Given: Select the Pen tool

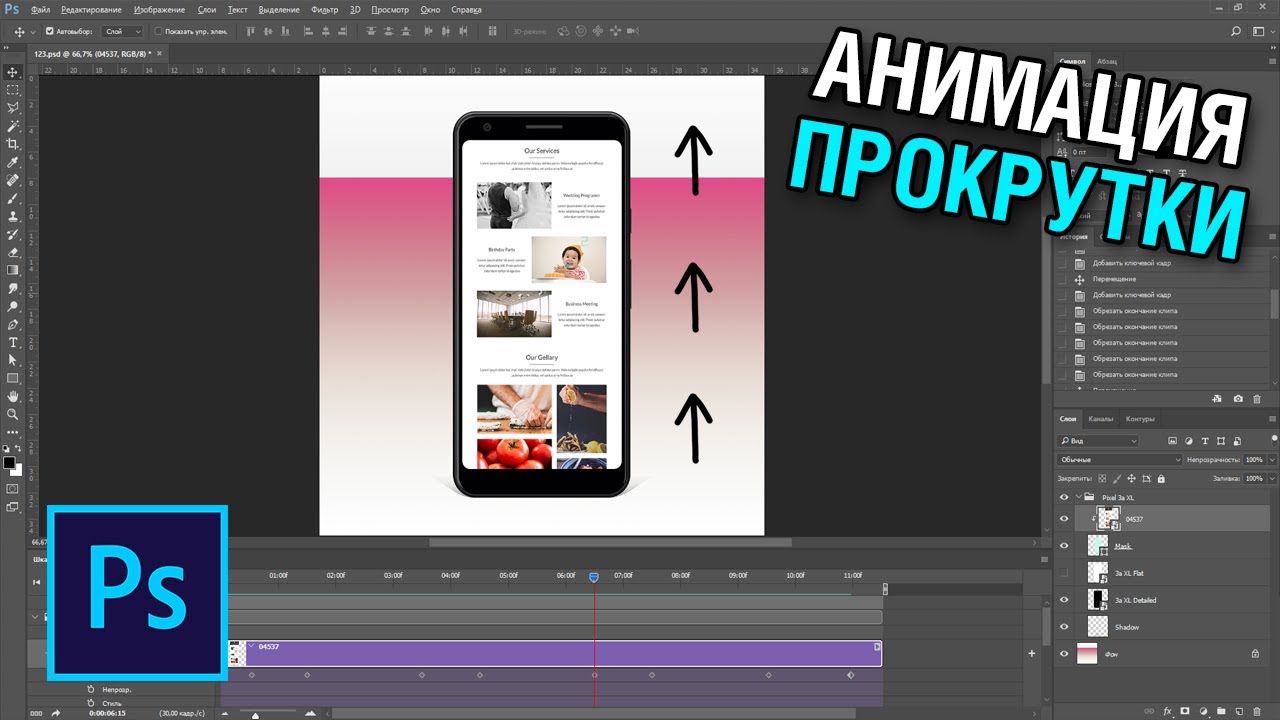Looking at the screenshot, I should pyautogui.click(x=13, y=324).
